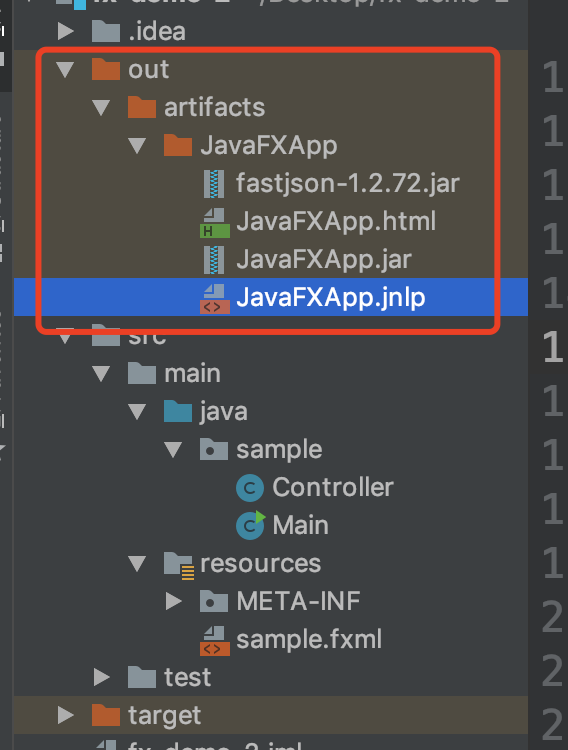Select the target folder label

point(164,716)
